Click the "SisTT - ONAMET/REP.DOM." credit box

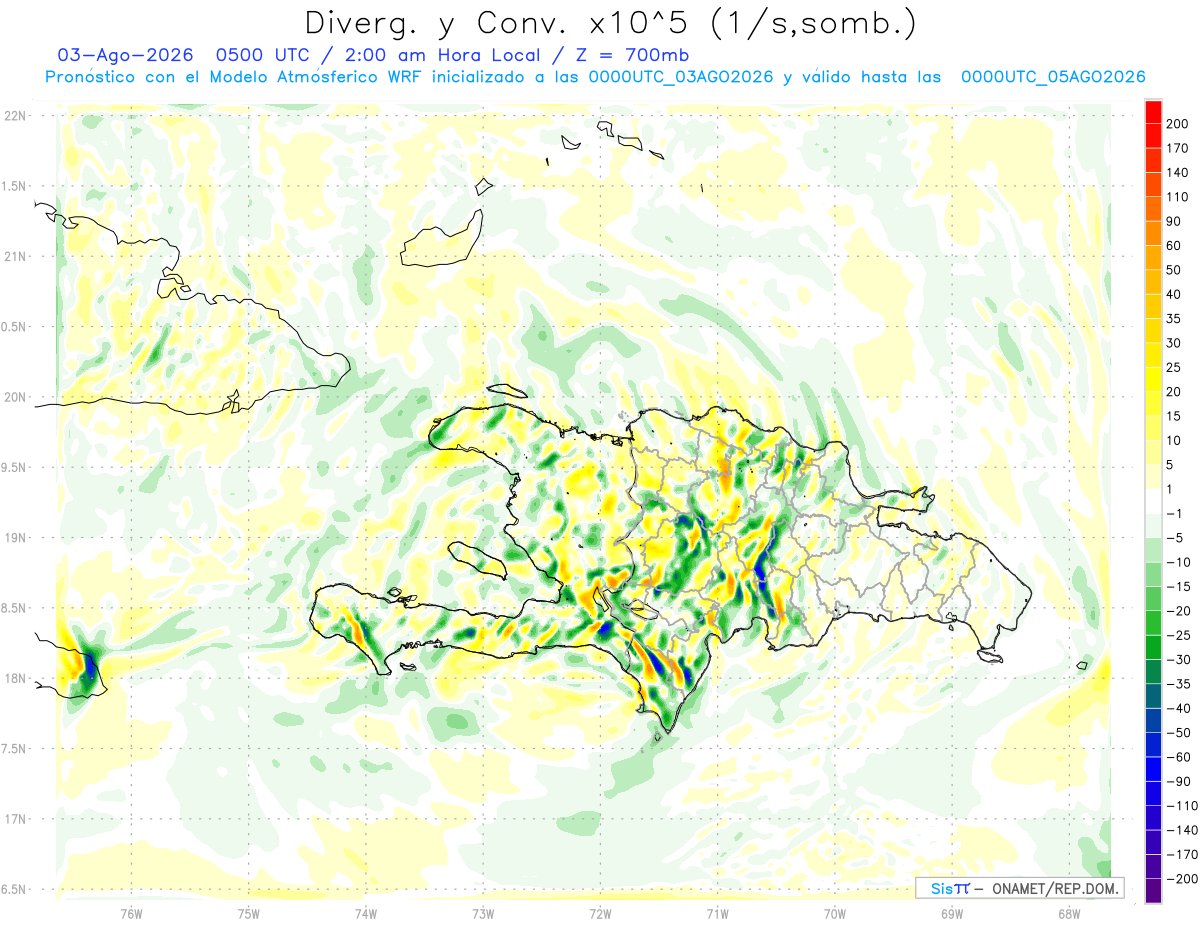(1020, 888)
